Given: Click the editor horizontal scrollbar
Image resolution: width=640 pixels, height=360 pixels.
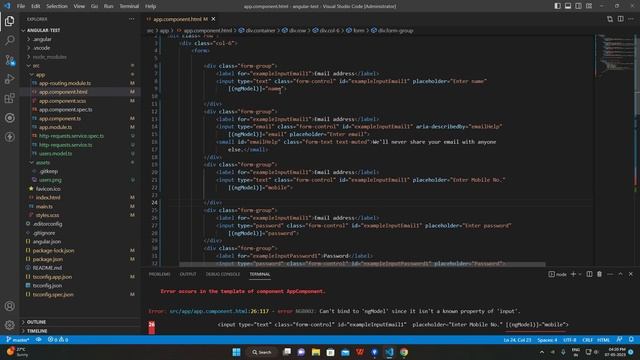Looking at the screenshot, I should coord(362,264).
